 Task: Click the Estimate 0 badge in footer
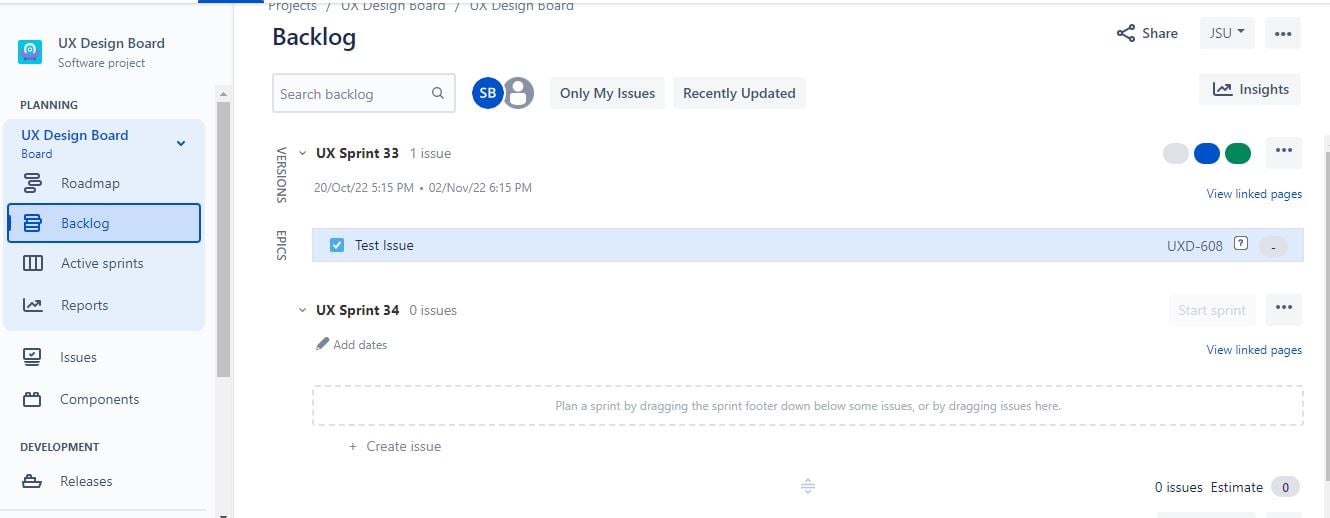coord(1285,487)
